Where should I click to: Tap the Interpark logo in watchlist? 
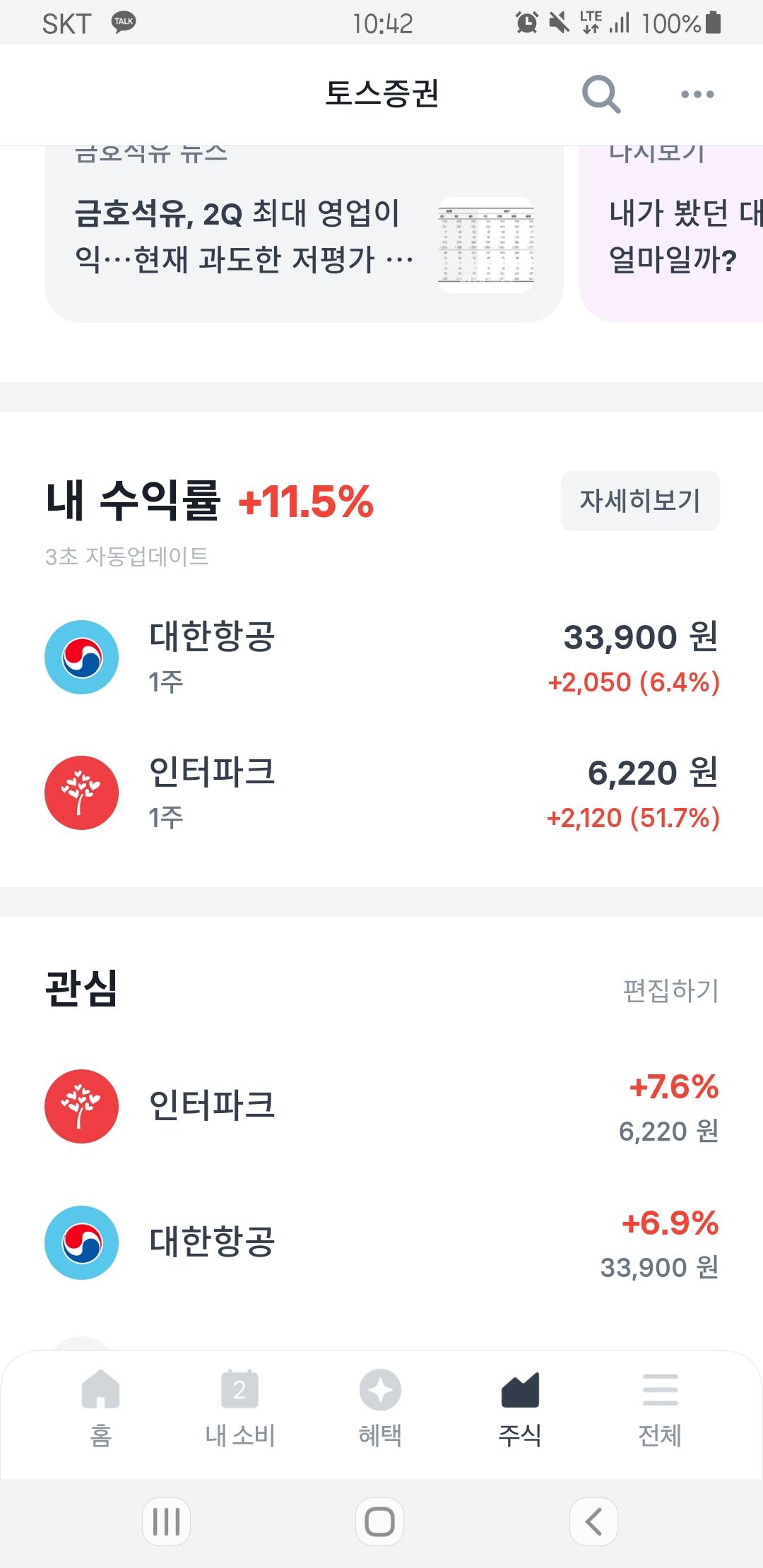click(x=81, y=1106)
